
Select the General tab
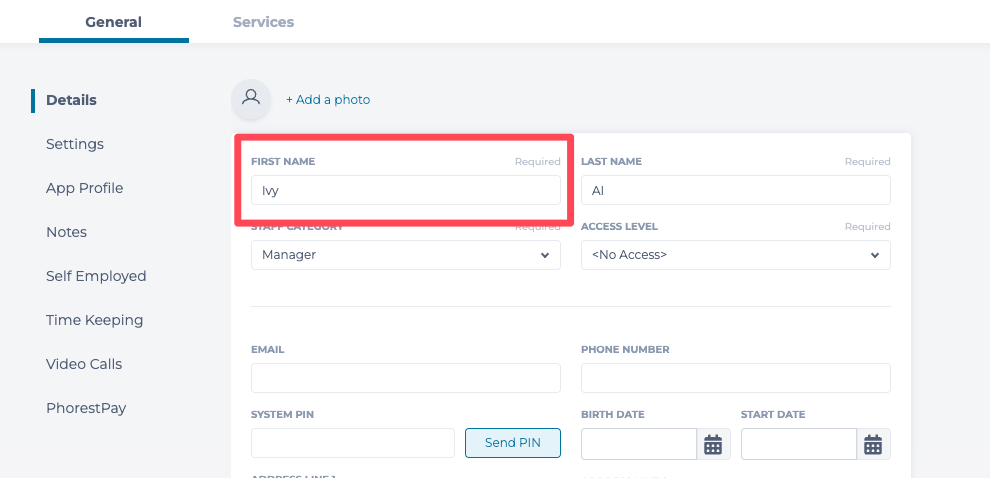point(113,22)
